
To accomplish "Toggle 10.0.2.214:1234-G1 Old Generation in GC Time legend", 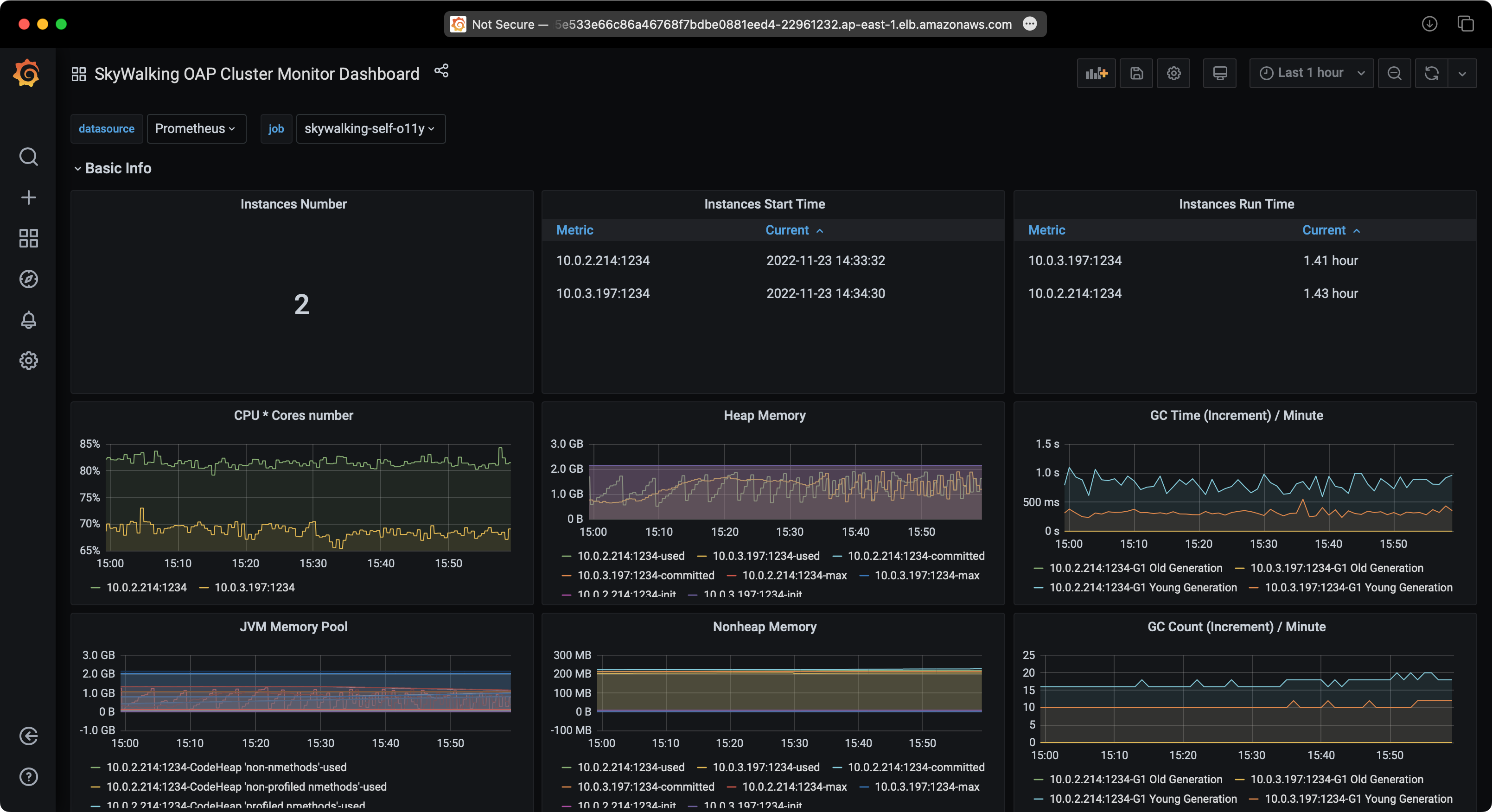I will [x=1135, y=568].
